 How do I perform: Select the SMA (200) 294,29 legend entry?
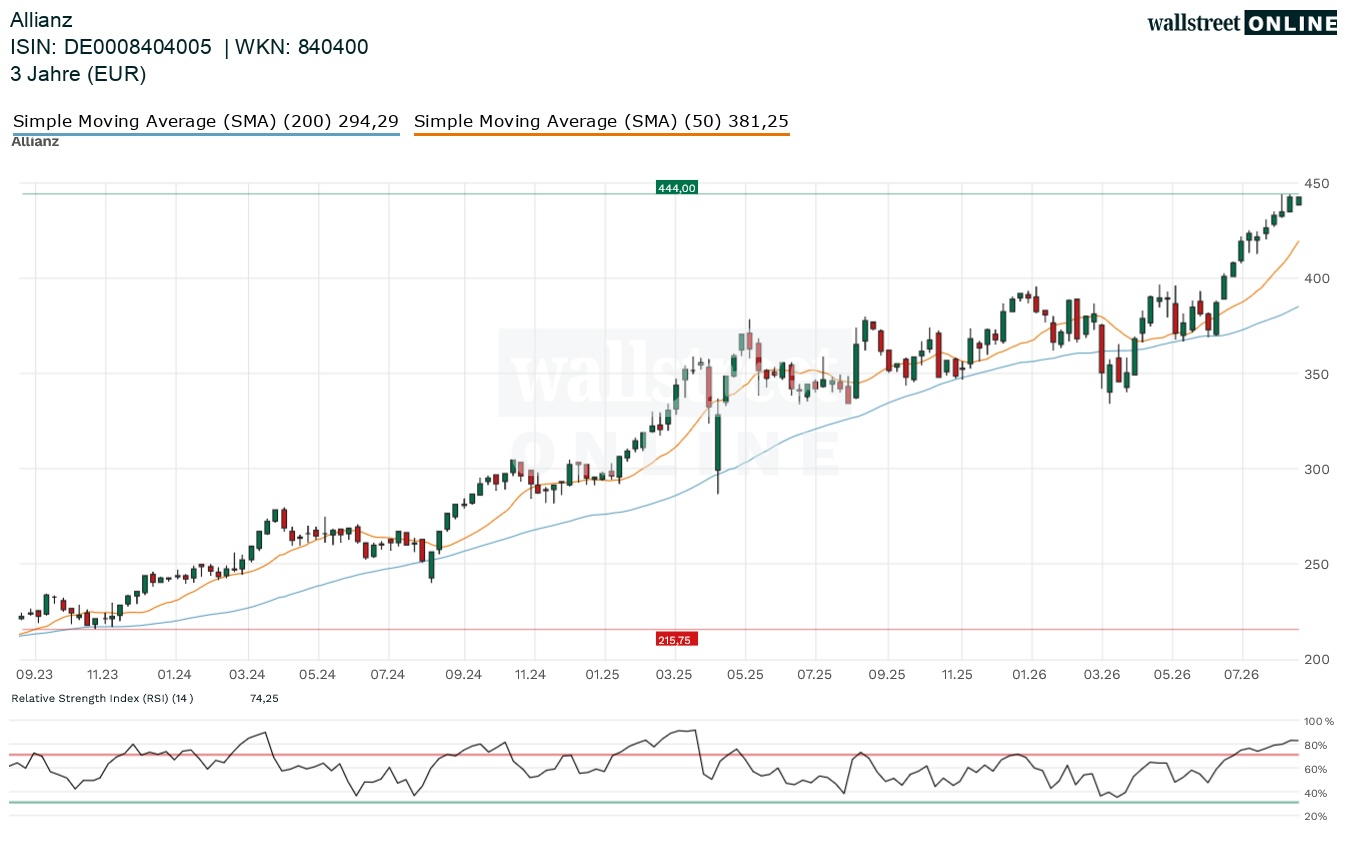tap(206, 122)
